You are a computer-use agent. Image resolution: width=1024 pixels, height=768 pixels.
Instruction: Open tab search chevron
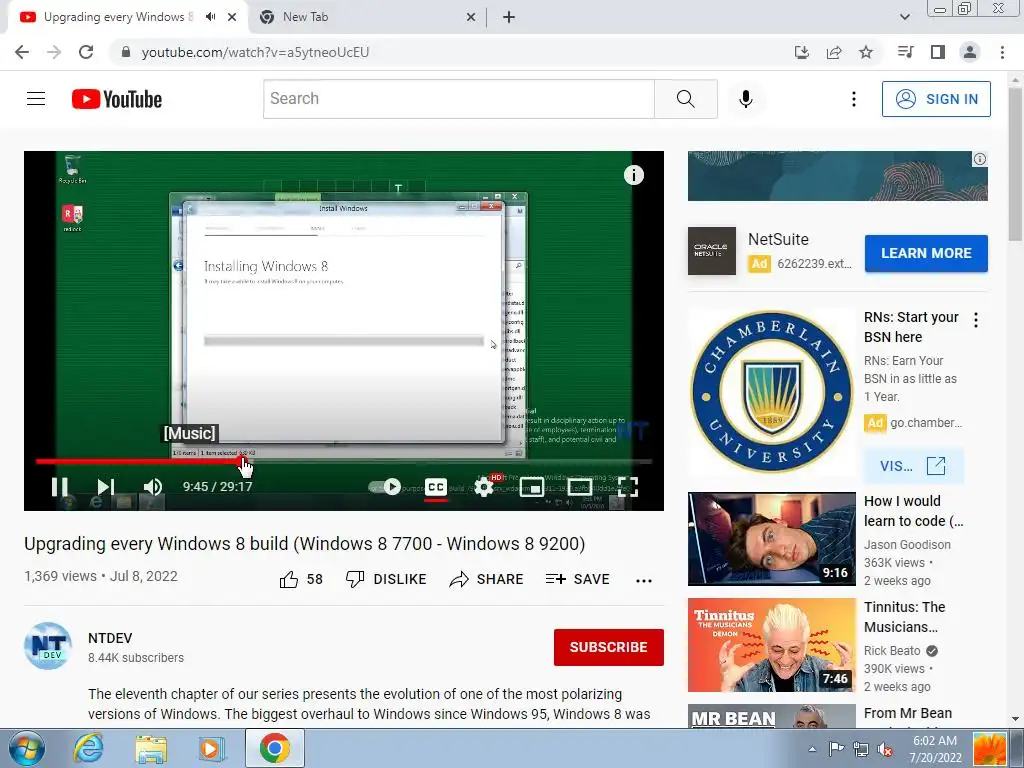(x=904, y=17)
